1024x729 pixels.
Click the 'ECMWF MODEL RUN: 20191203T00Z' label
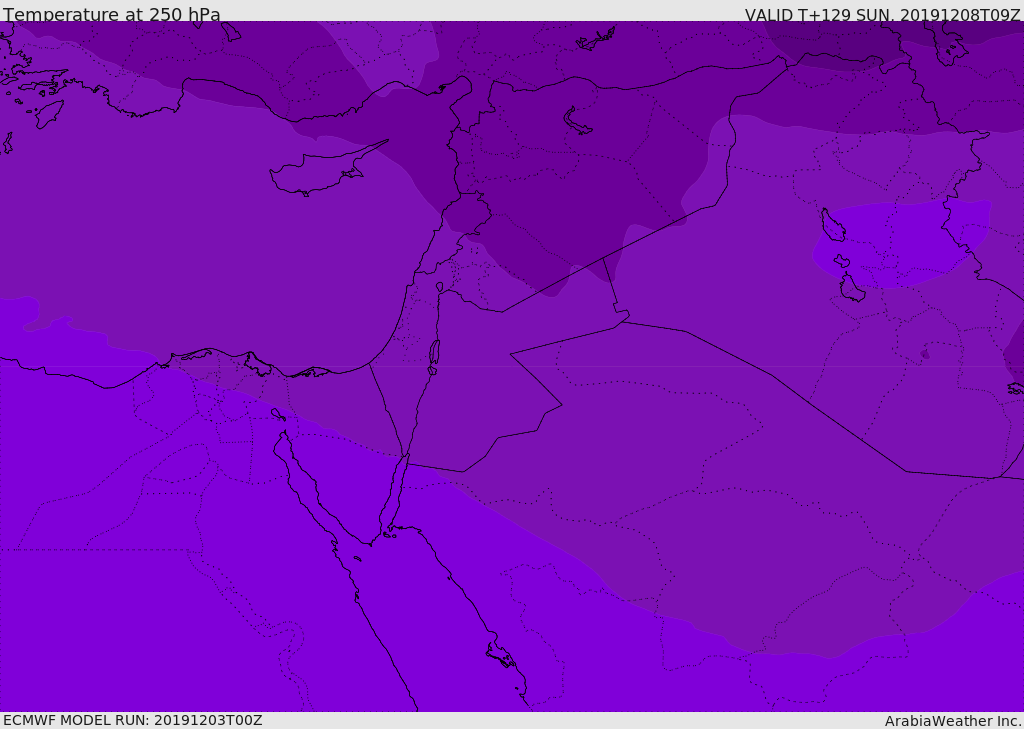pyautogui.click(x=133, y=720)
